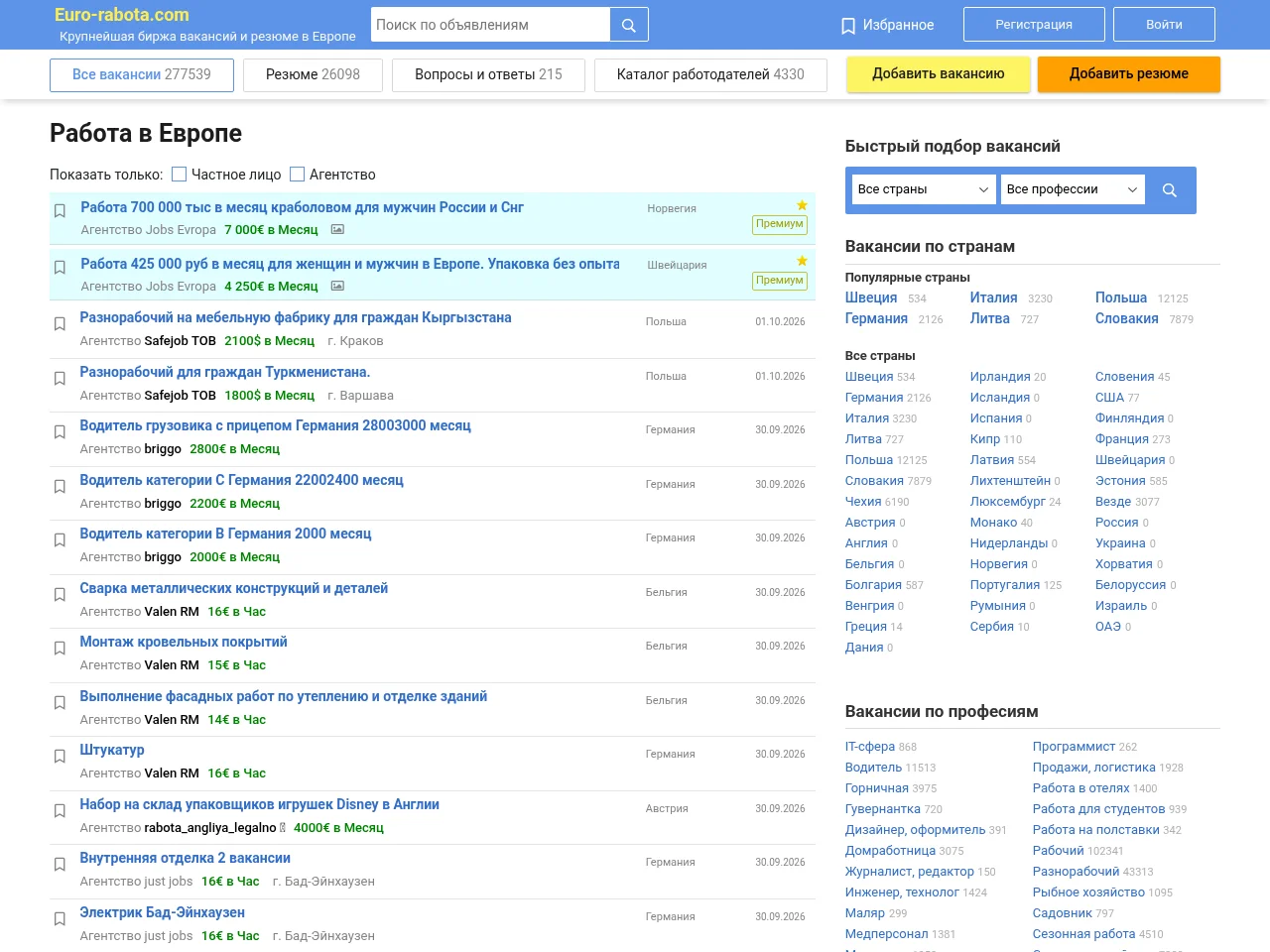Click photo icon on 7 000€ listing
This screenshot has width=1270, height=952.
click(x=337, y=229)
